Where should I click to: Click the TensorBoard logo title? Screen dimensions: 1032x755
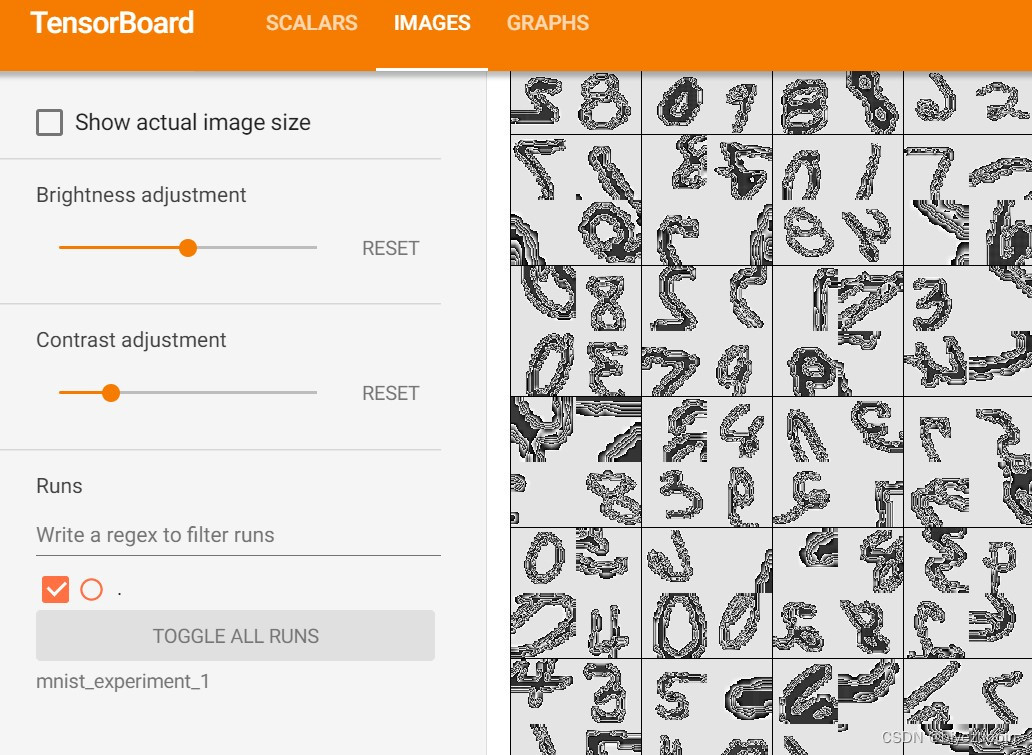[112, 23]
